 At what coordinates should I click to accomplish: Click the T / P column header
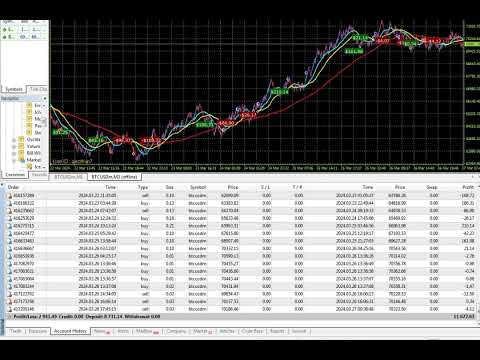point(297,187)
